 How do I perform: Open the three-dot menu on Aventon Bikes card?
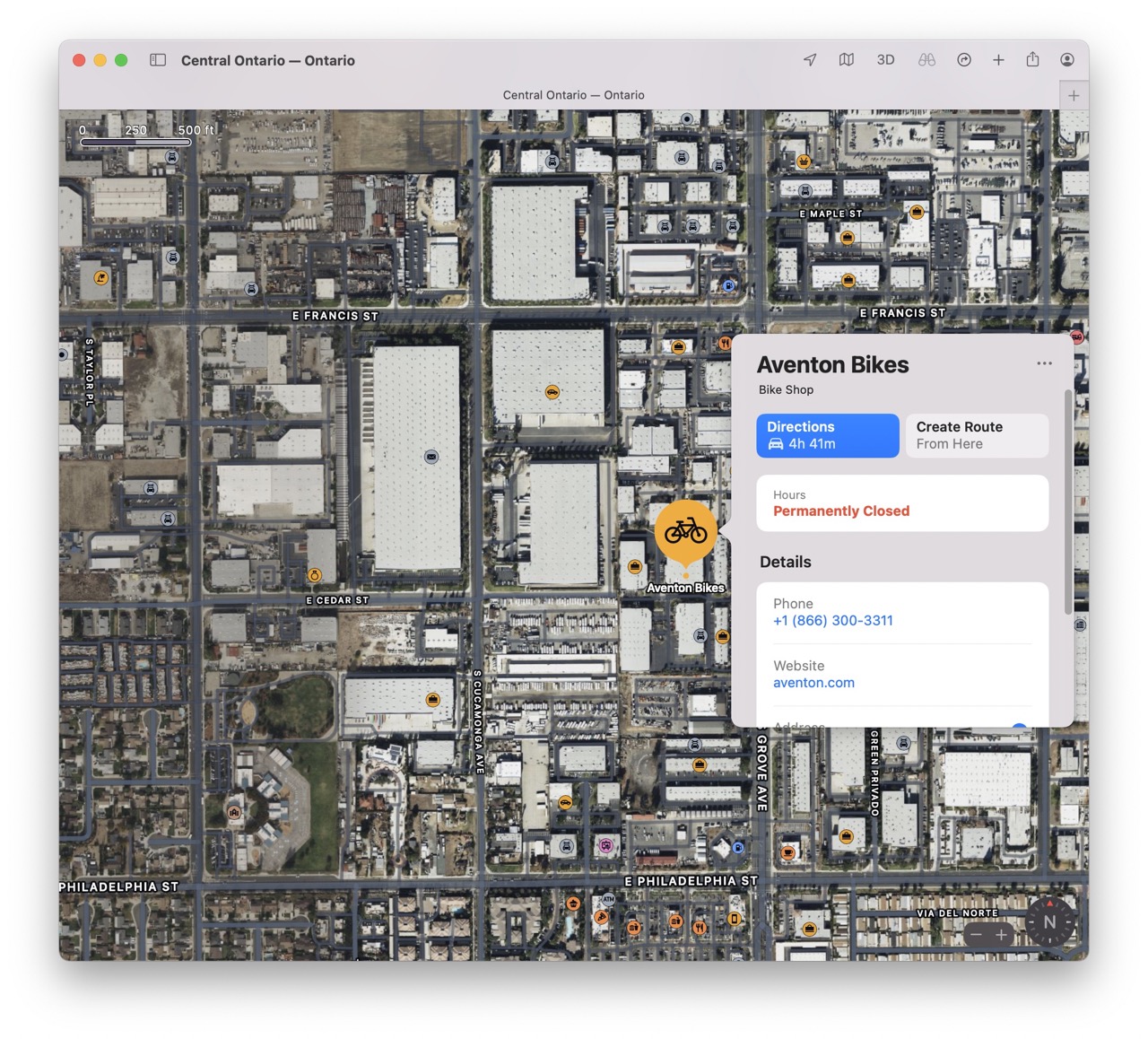[x=1045, y=363]
